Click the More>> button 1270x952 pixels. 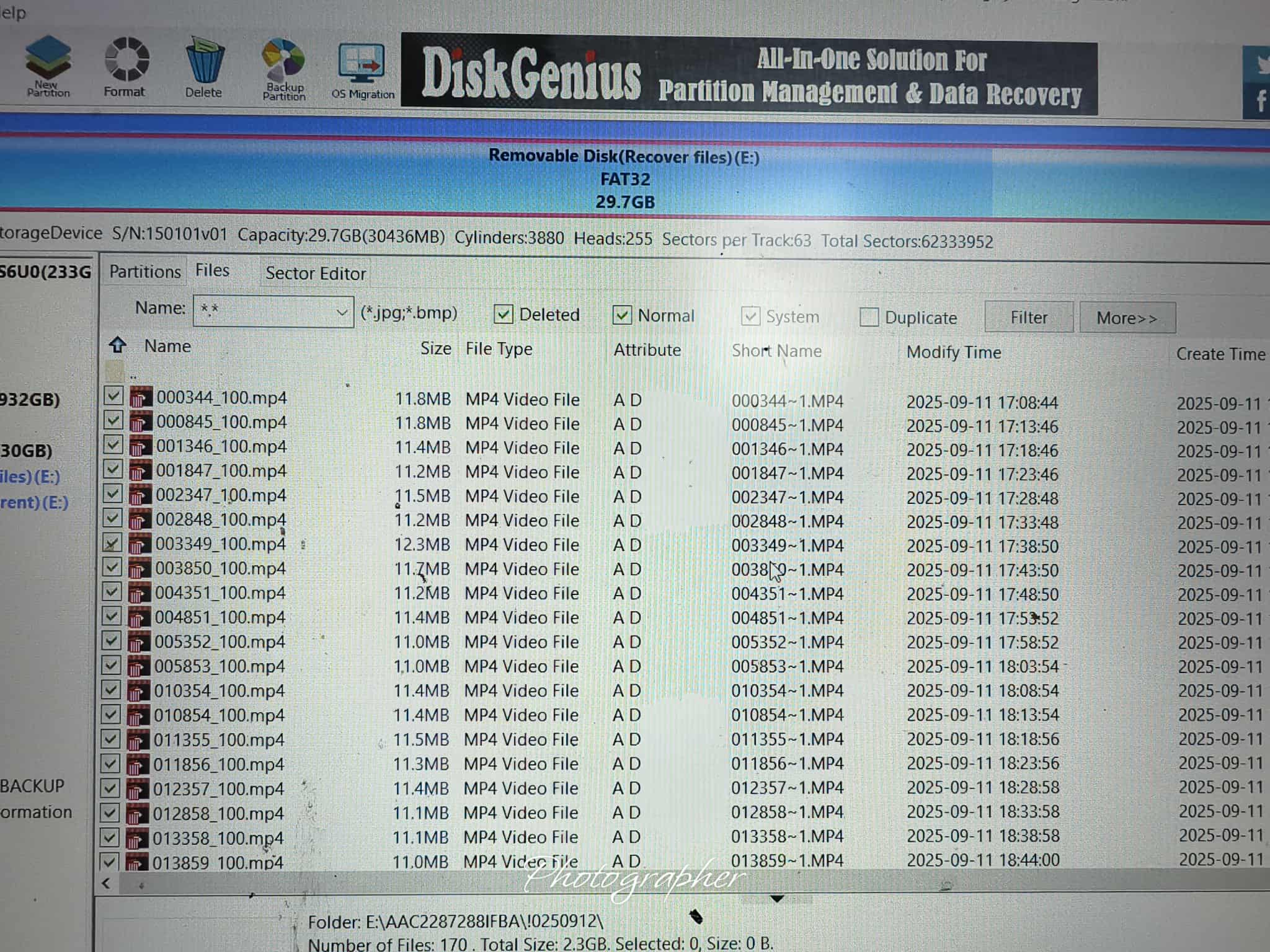(x=1127, y=318)
